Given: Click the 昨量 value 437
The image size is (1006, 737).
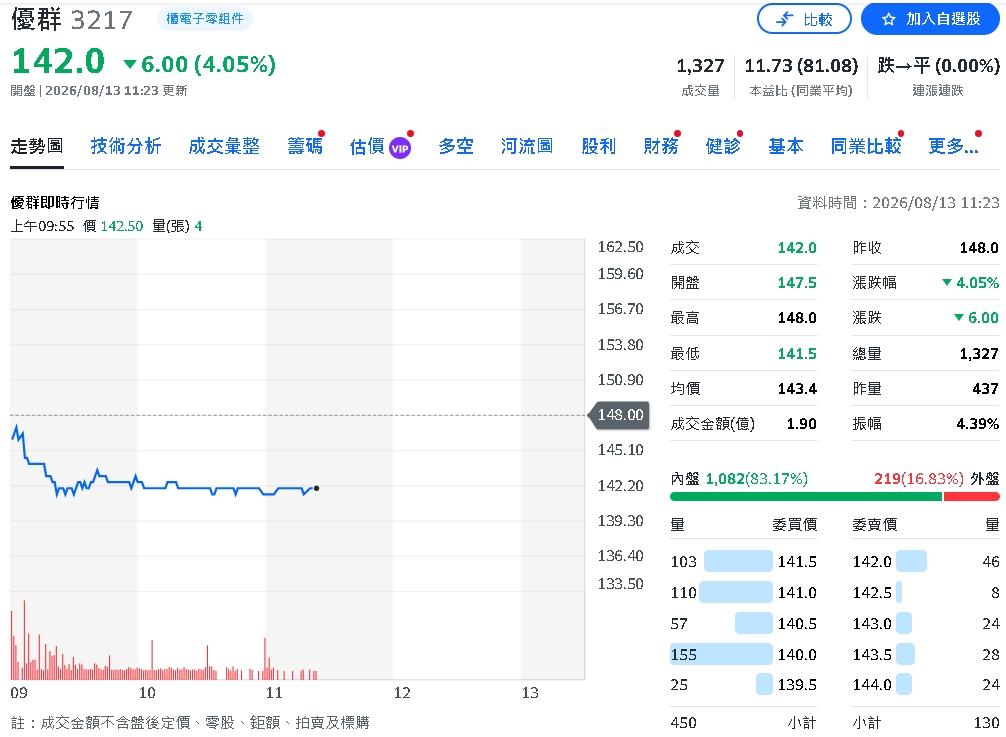Looking at the screenshot, I should pyautogui.click(x=985, y=389).
